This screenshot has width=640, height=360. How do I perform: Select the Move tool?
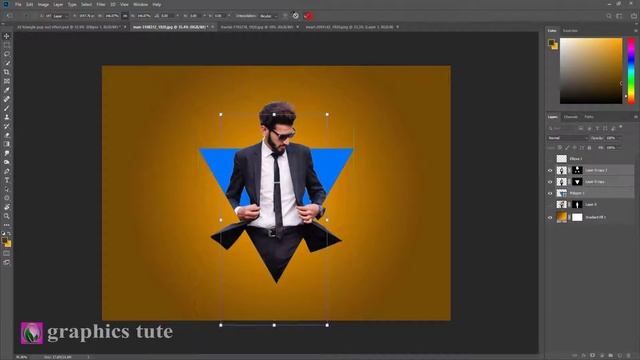[7, 36]
